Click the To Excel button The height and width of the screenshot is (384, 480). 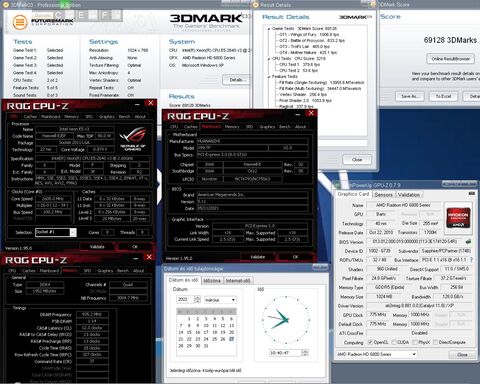click(443, 96)
